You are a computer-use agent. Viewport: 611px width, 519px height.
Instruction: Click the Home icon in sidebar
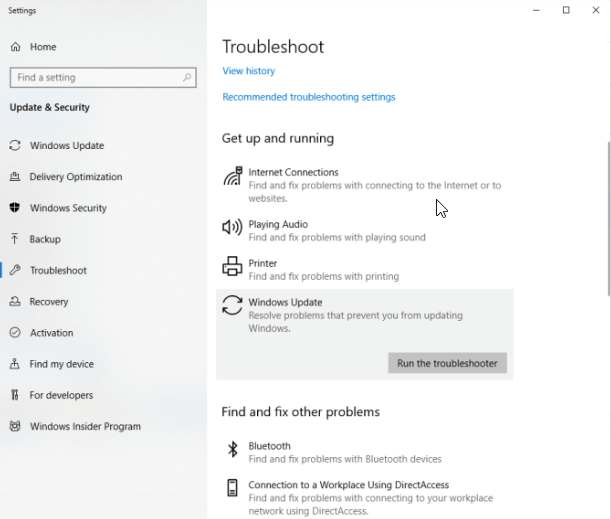click(x=16, y=47)
